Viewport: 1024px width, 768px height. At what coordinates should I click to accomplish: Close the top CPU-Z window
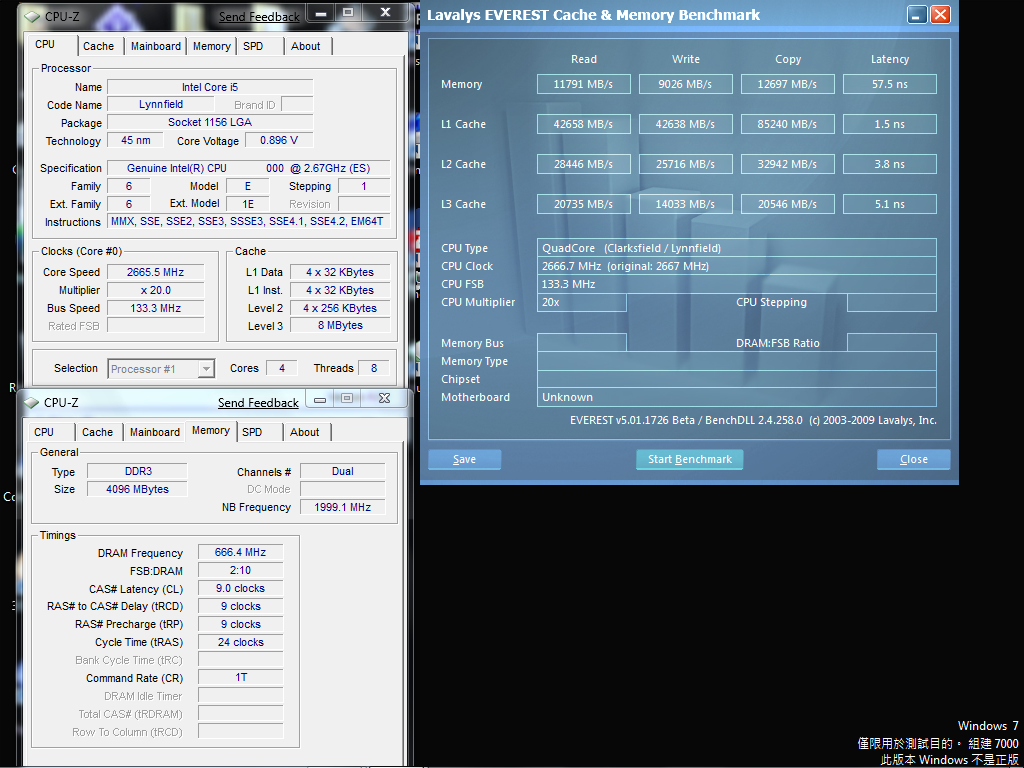click(385, 12)
